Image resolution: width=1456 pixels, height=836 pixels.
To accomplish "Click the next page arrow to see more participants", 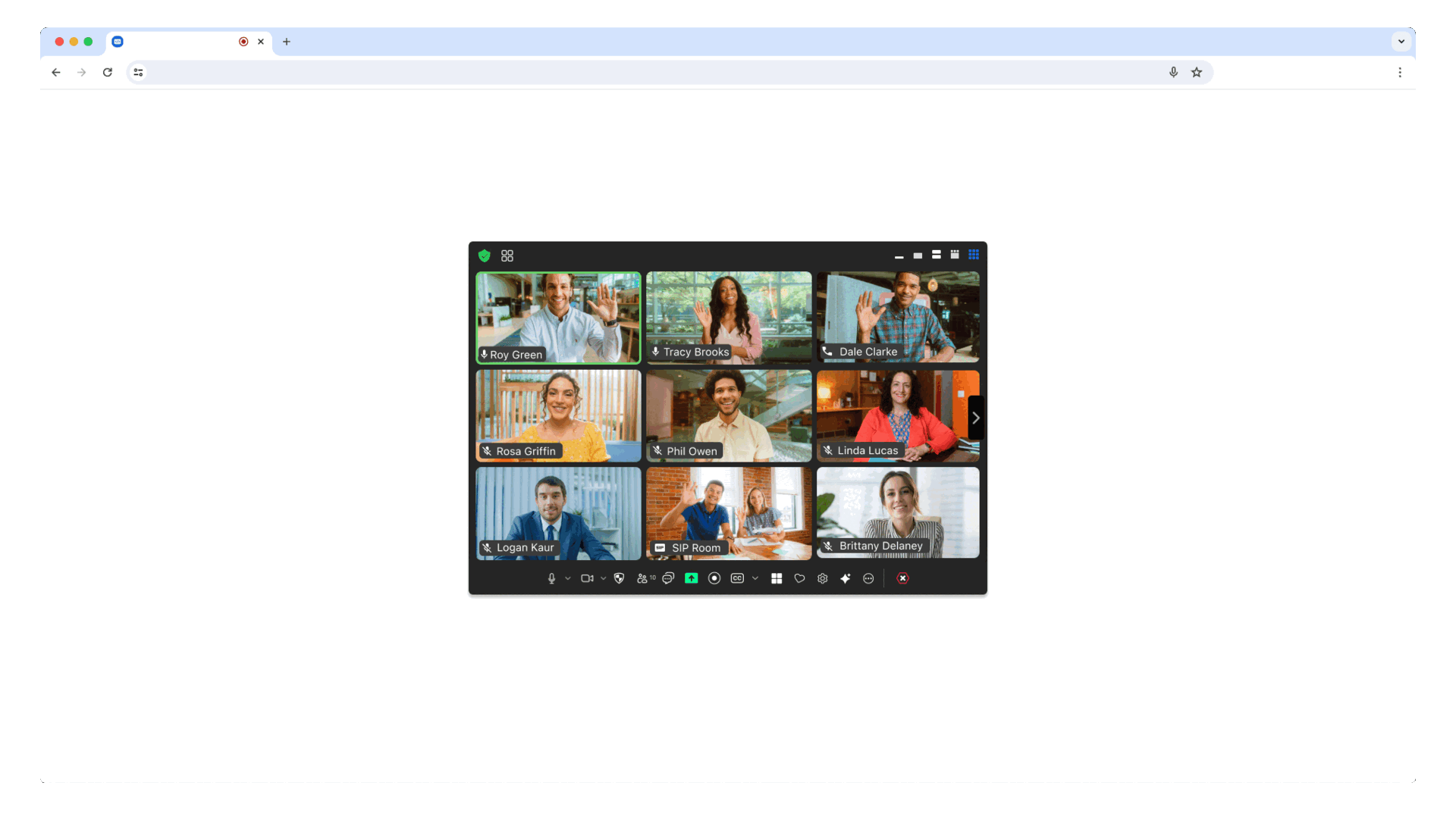I will click(974, 417).
